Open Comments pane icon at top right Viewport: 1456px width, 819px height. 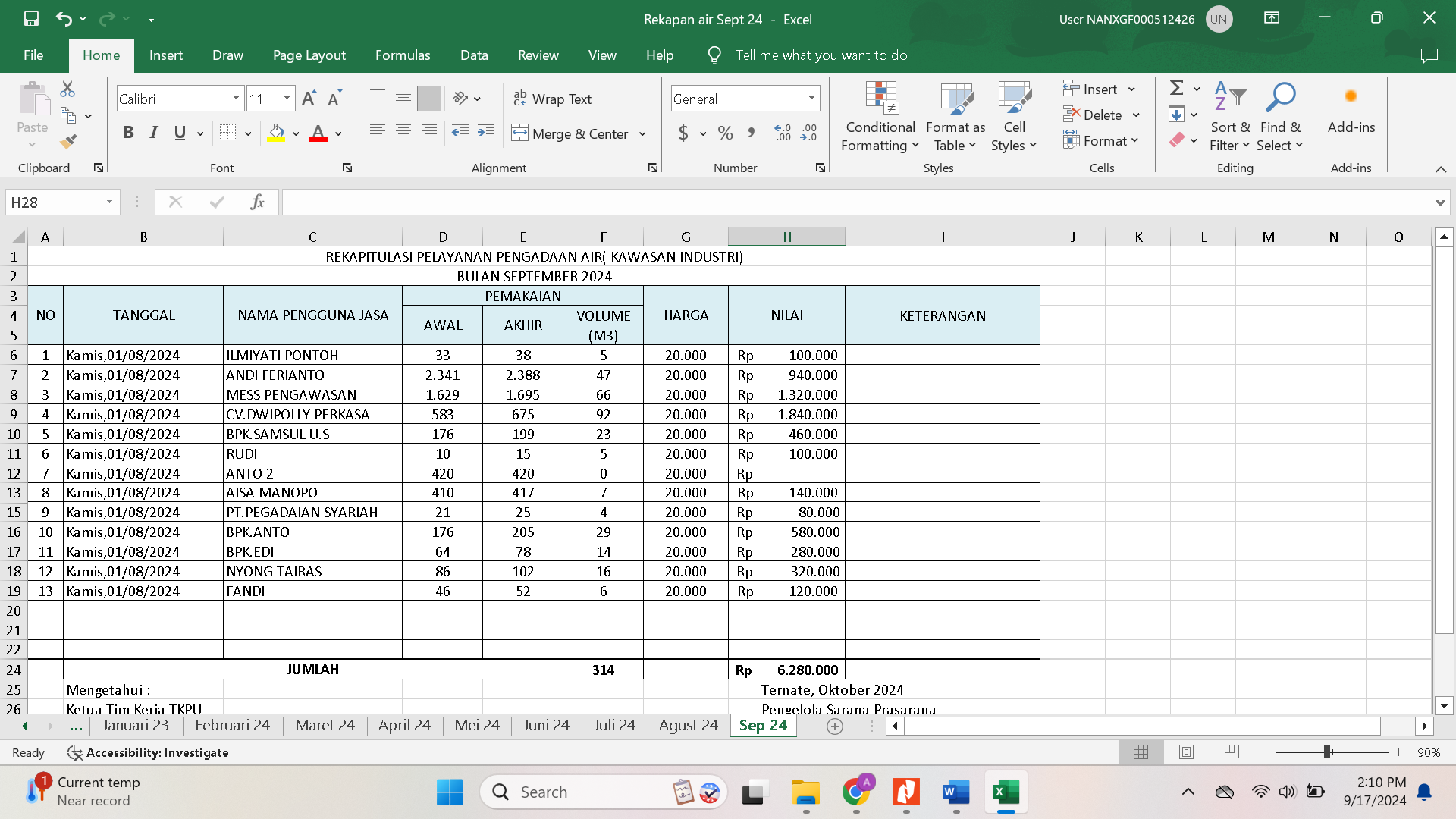(x=1429, y=55)
